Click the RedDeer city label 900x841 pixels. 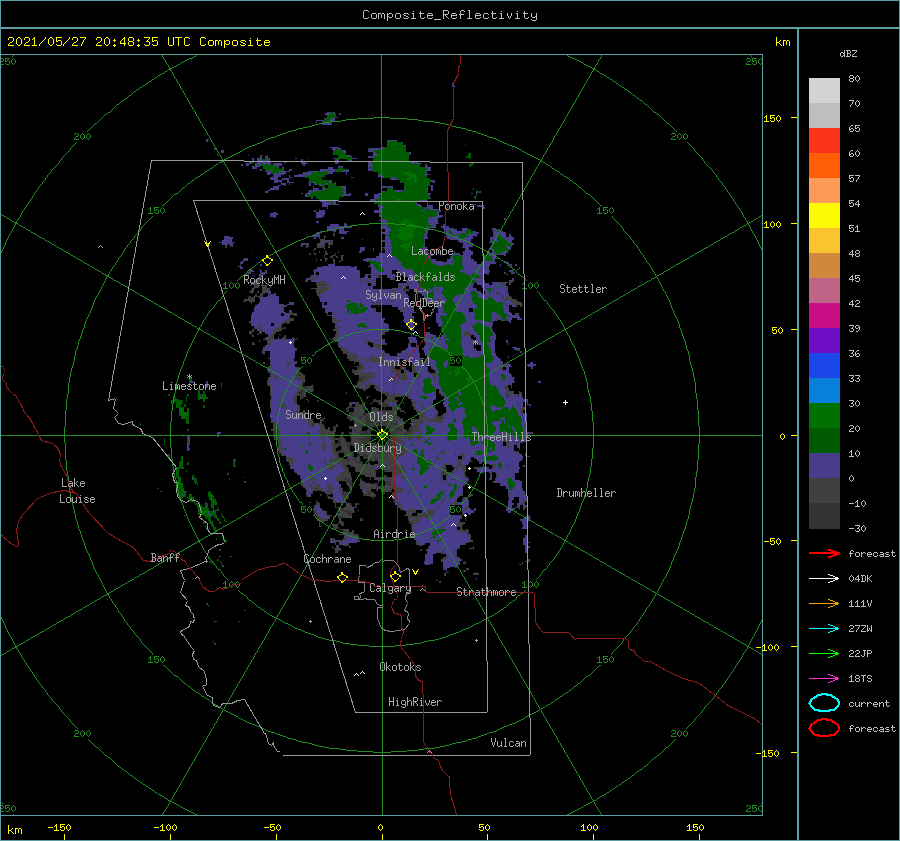click(x=424, y=303)
